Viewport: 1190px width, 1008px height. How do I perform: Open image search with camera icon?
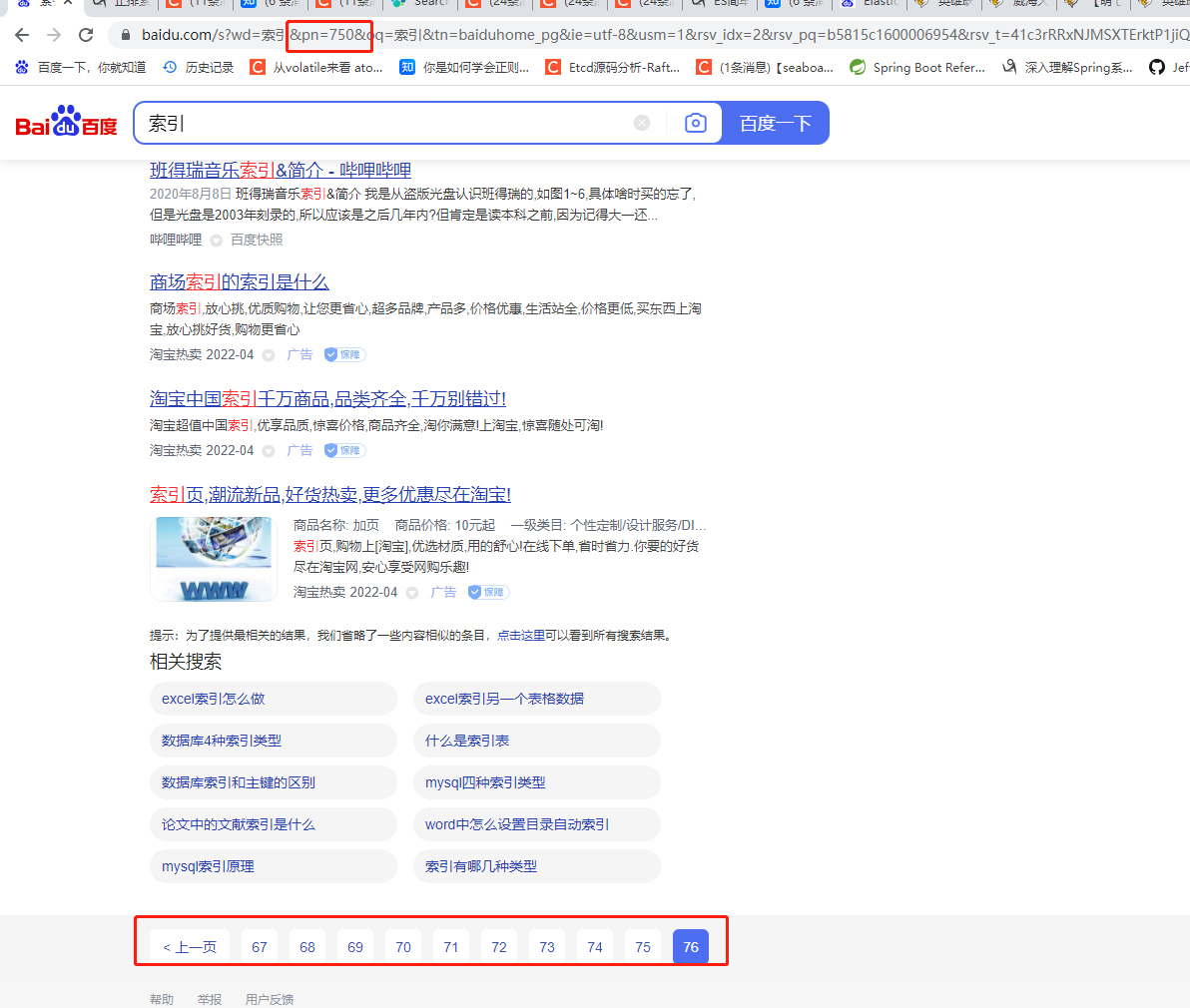[x=695, y=123]
